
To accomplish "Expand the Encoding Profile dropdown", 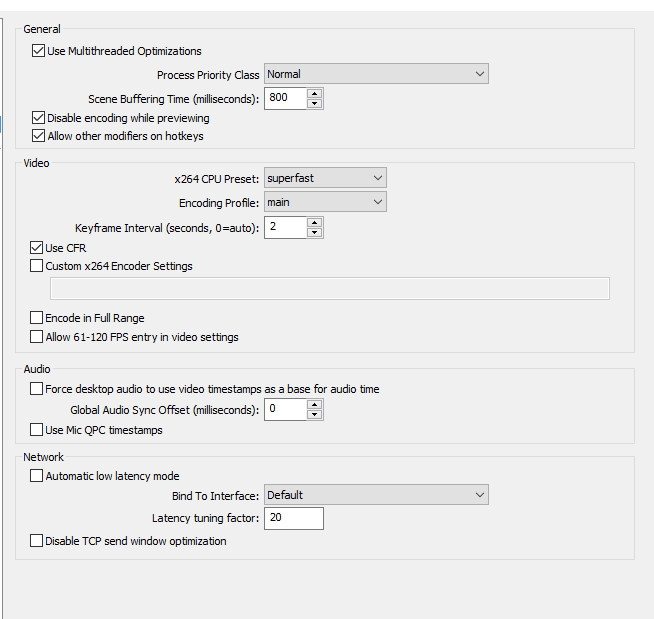I will (x=325, y=202).
